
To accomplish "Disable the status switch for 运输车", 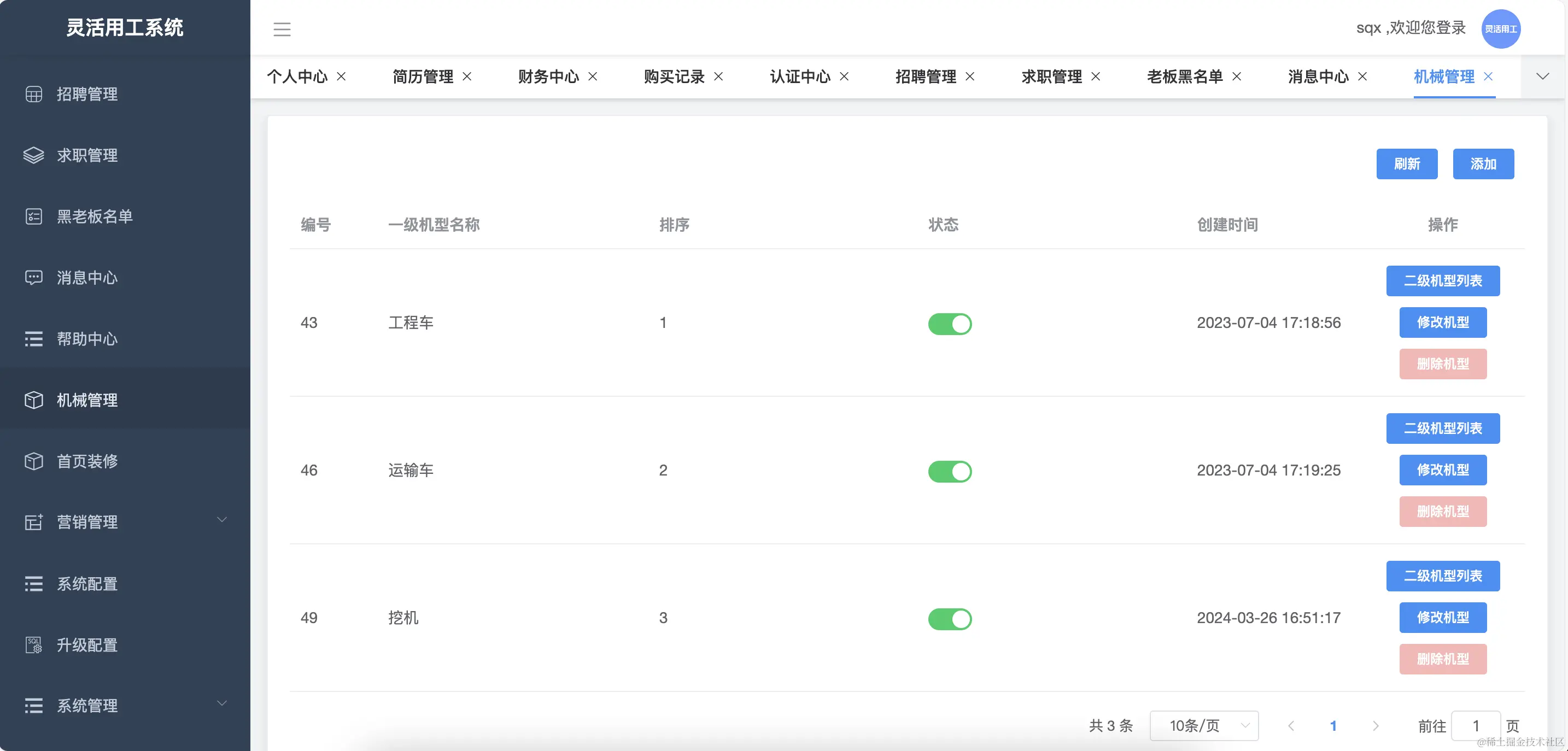I will [x=950, y=472].
